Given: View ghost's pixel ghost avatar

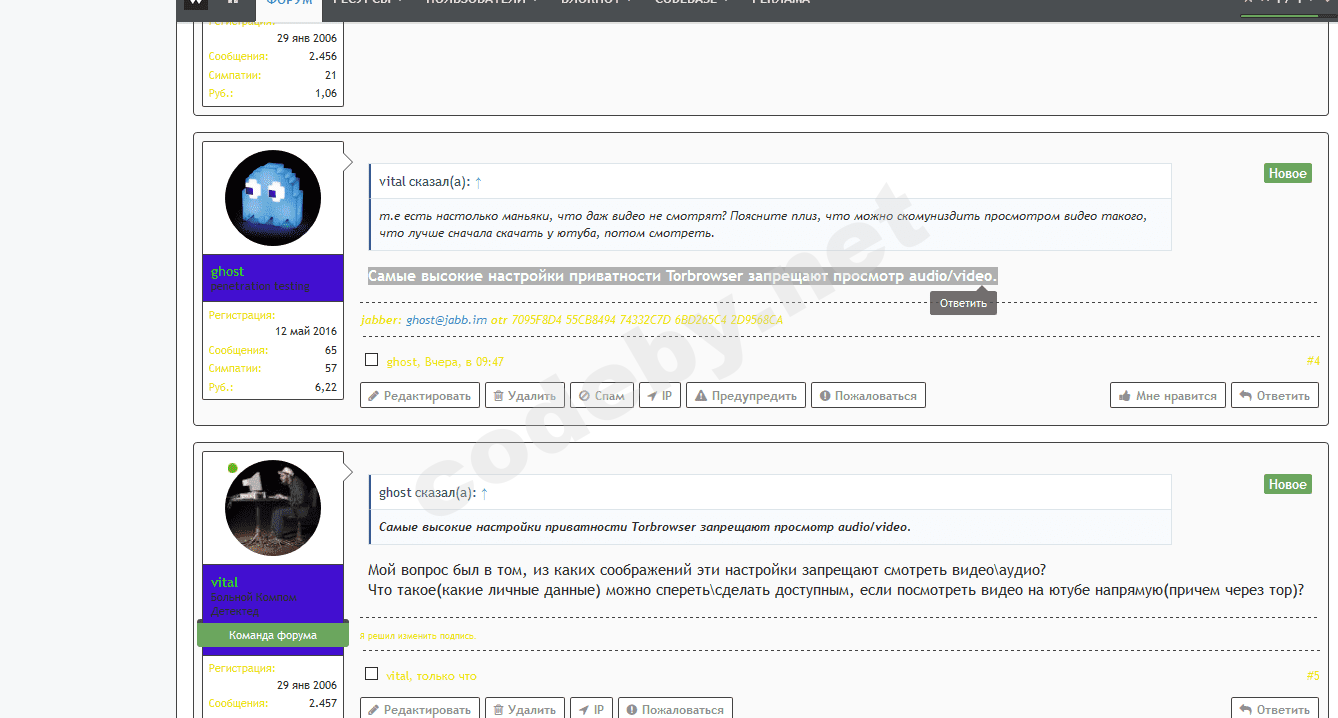Looking at the screenshot, I should tap(272, 198).
